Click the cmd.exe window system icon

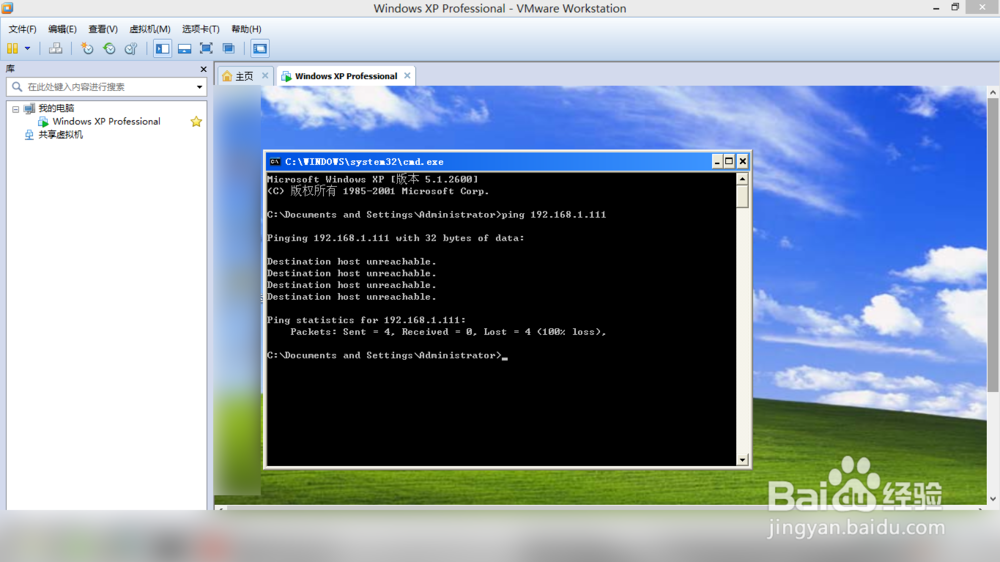(x=275, y=162)
